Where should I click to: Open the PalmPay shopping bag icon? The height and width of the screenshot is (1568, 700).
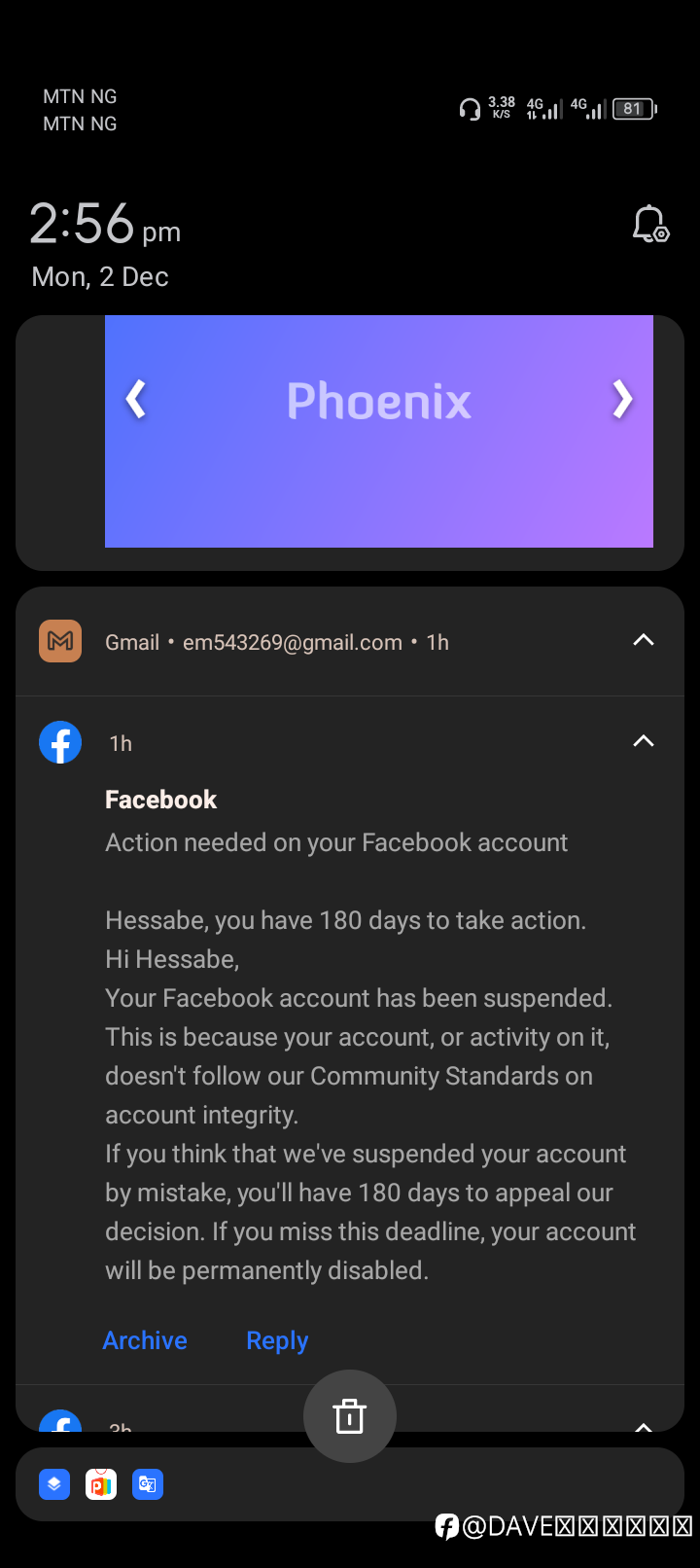(x=101, y=1484)
